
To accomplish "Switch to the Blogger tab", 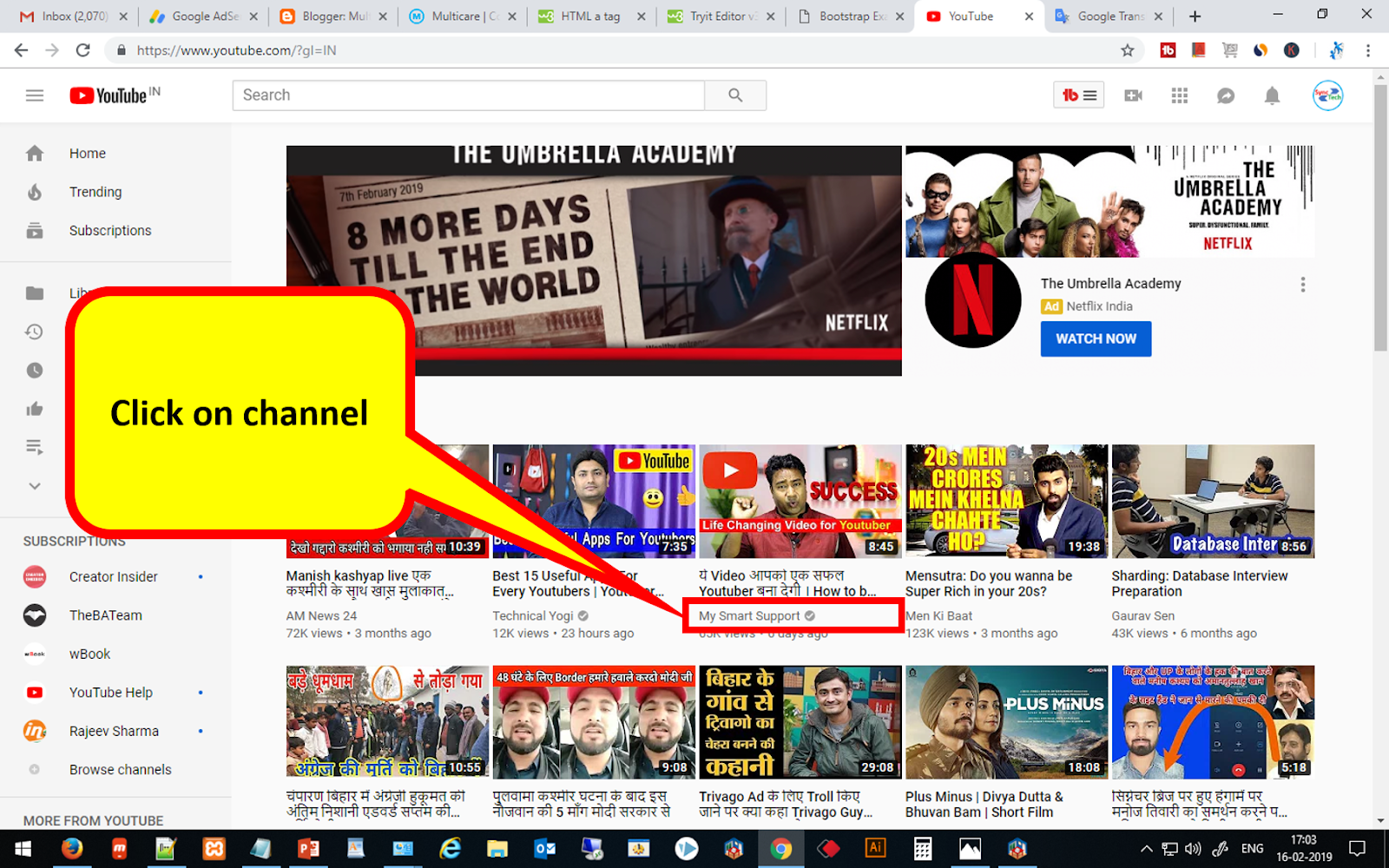I will 334,16.
